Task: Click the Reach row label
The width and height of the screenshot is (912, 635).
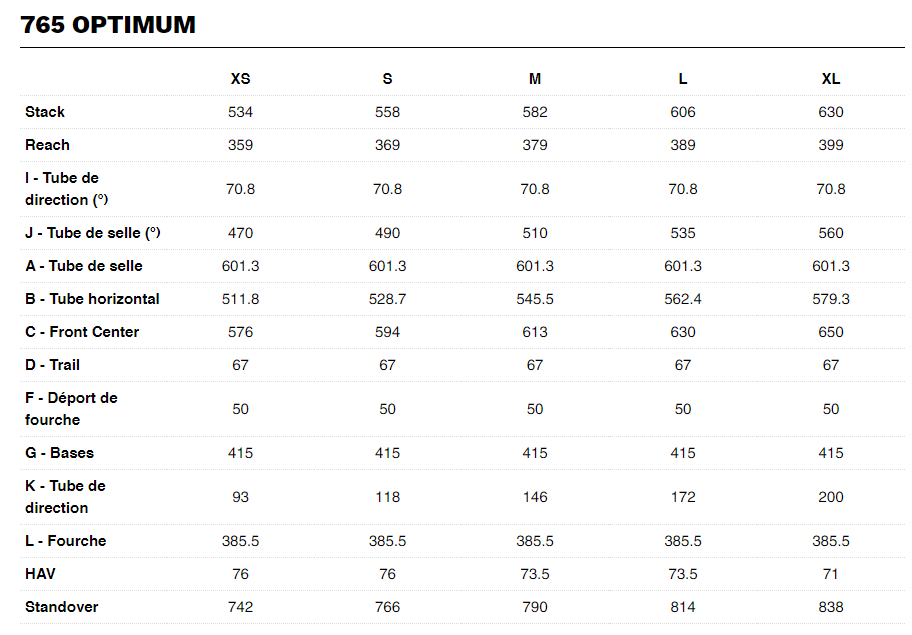Action: tap(47, 145)
